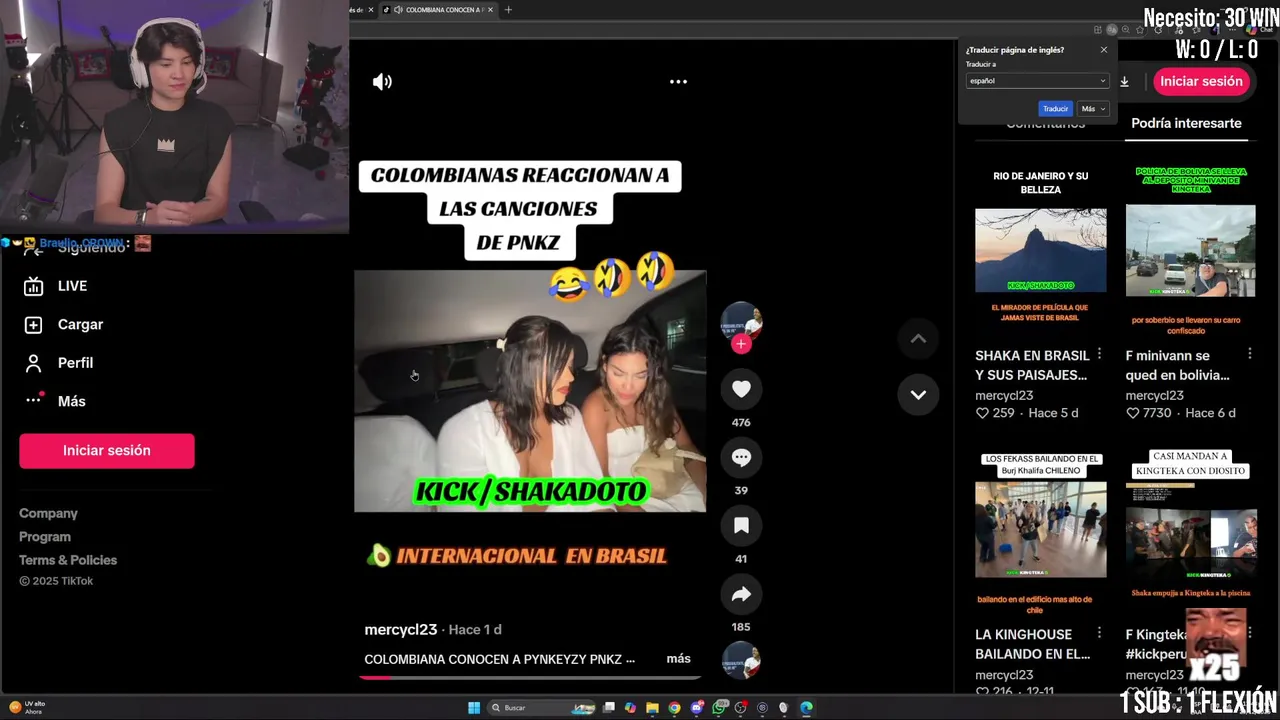
Task: Click Iniciar sesión in the sidebar
Action: point(107,451)
